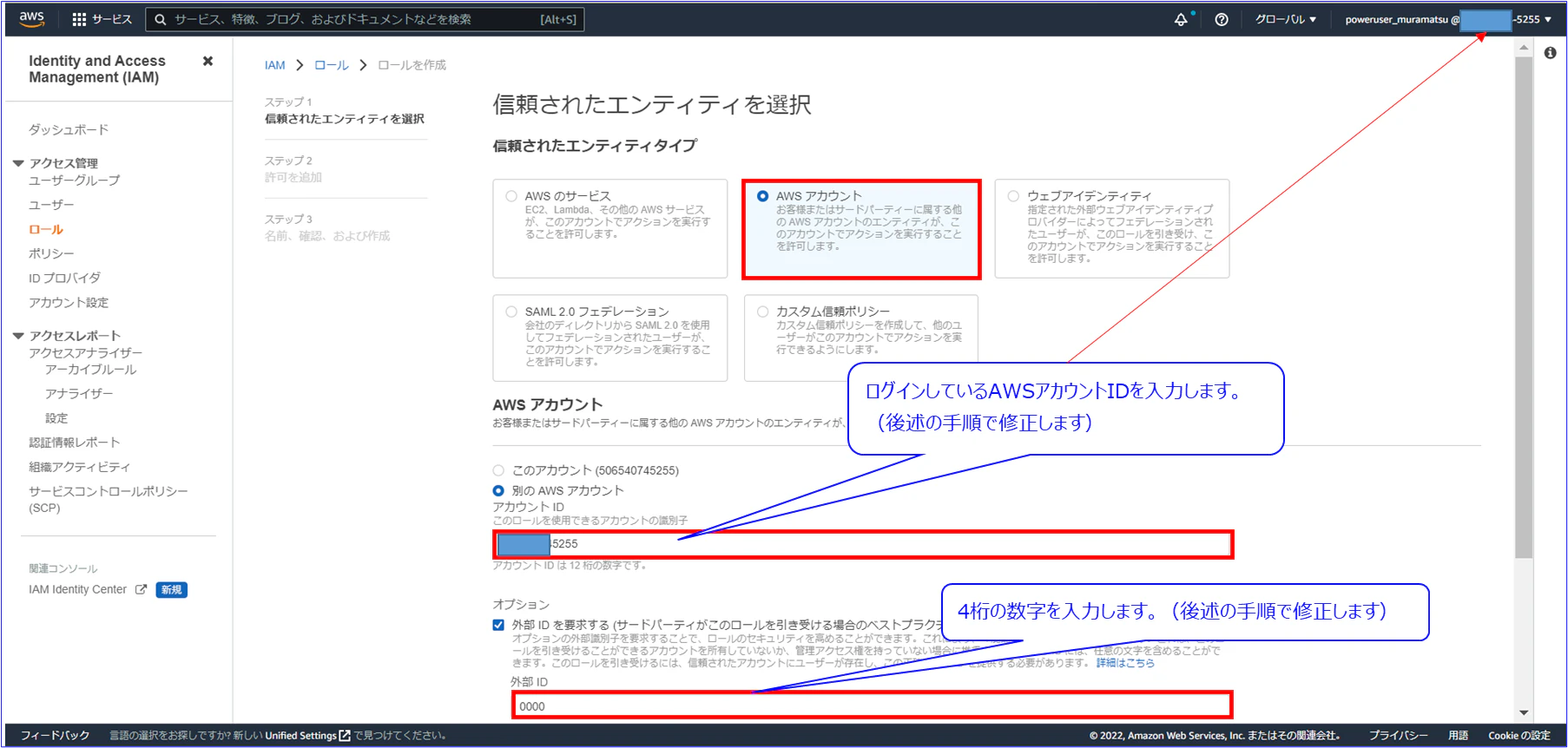This screenshot has height=748, width=1568.
Task: Focus the top services search field
Action: coord(365,19)
